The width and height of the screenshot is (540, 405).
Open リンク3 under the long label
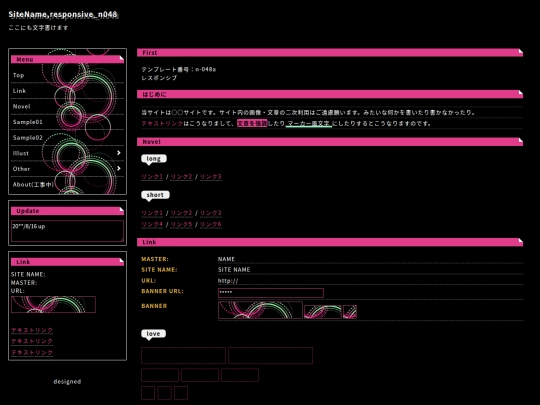coord(210,177)
